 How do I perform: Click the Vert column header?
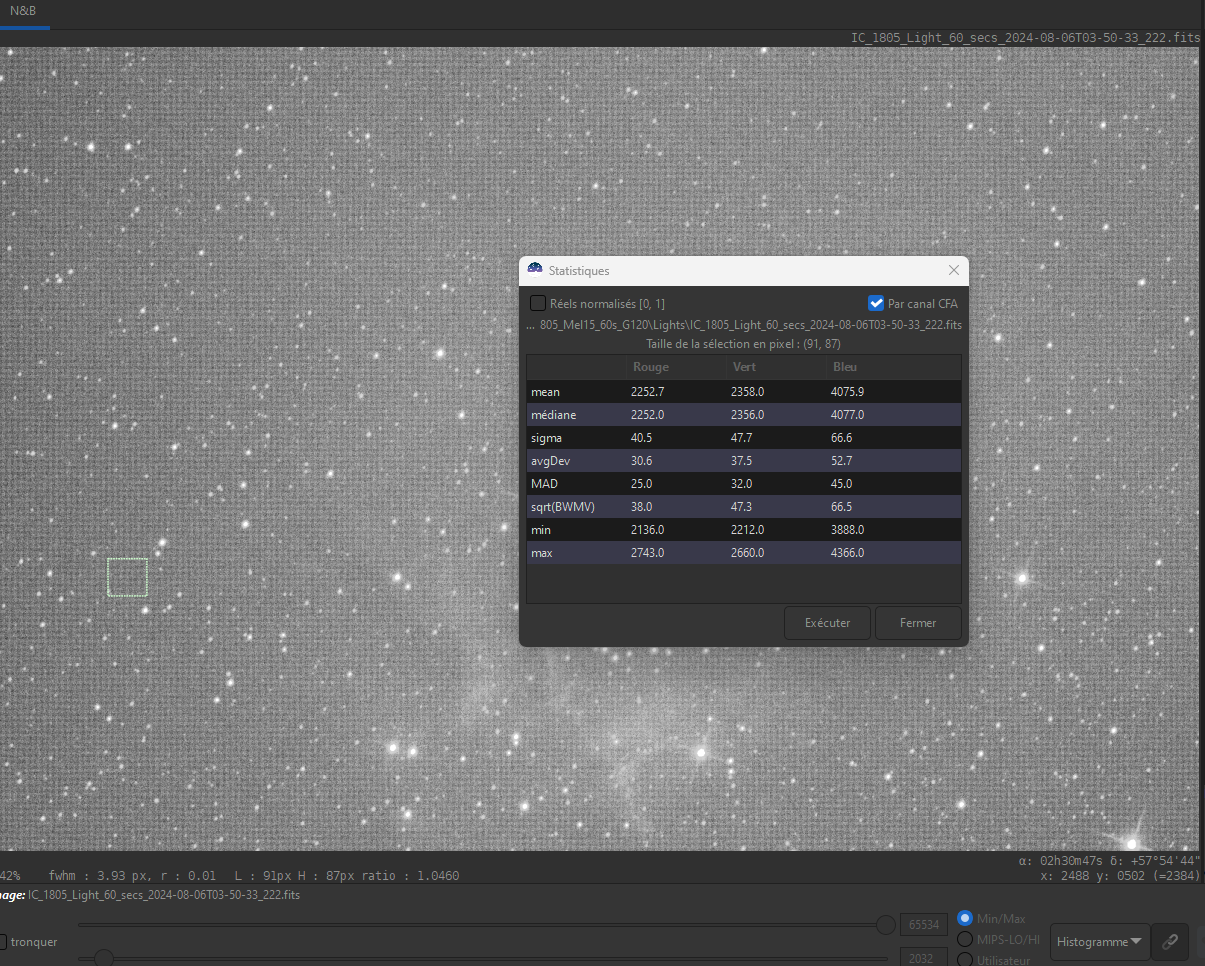coord(744,367)
